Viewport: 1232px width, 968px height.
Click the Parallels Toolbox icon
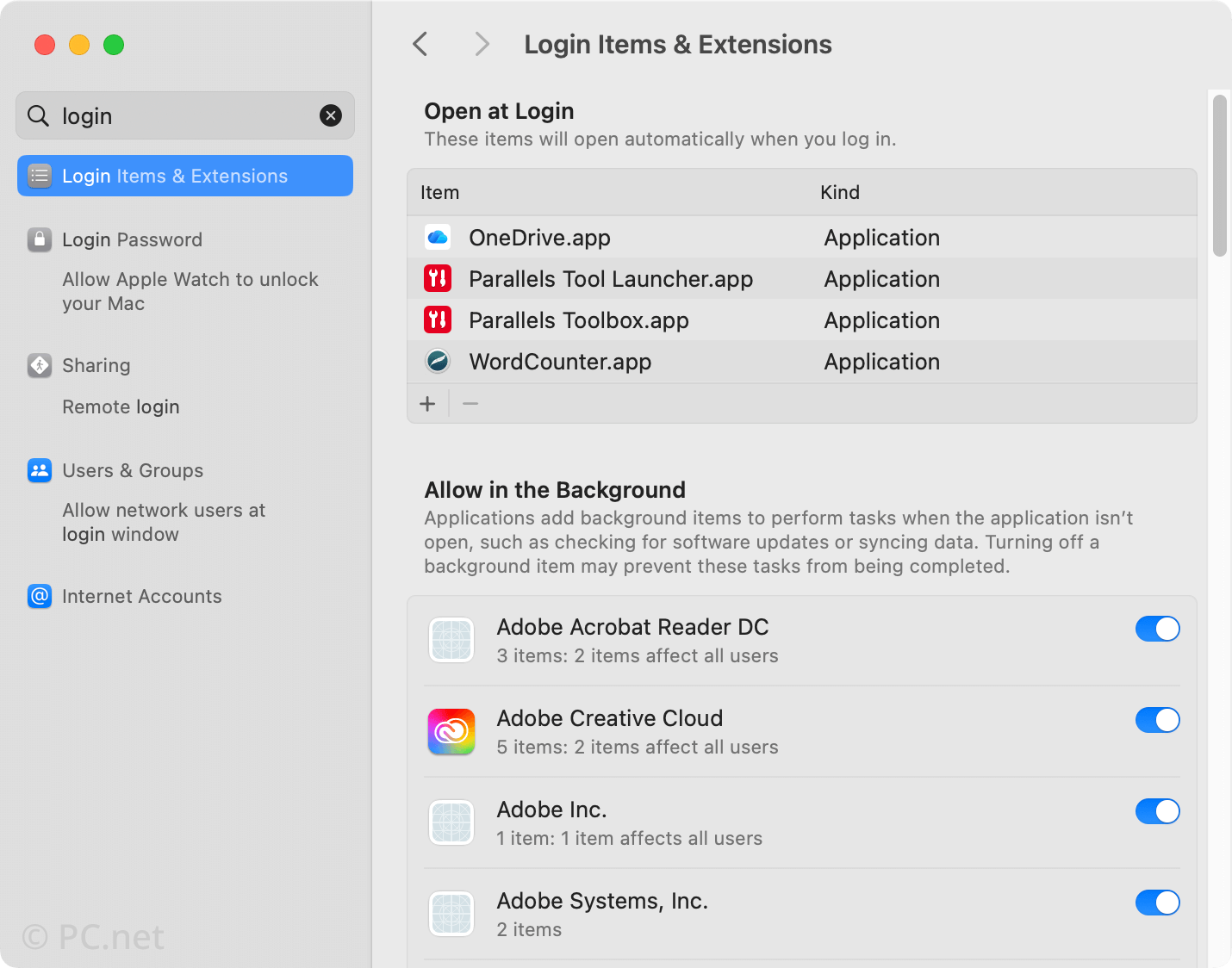click(438, 320)
